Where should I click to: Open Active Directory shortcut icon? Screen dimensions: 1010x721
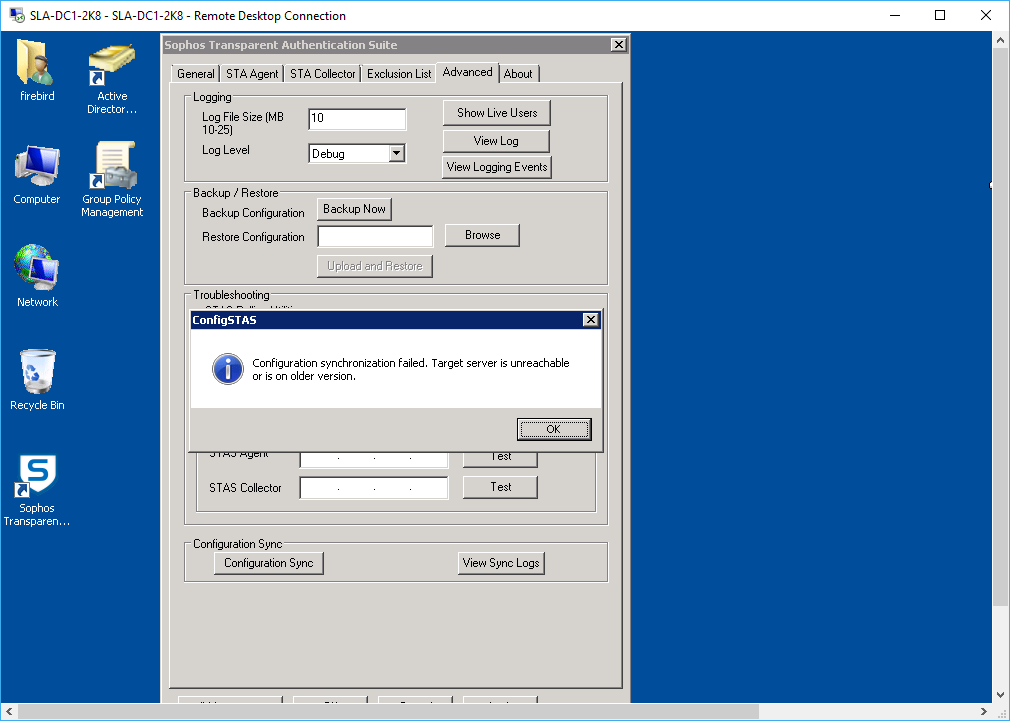pos(112,79)
